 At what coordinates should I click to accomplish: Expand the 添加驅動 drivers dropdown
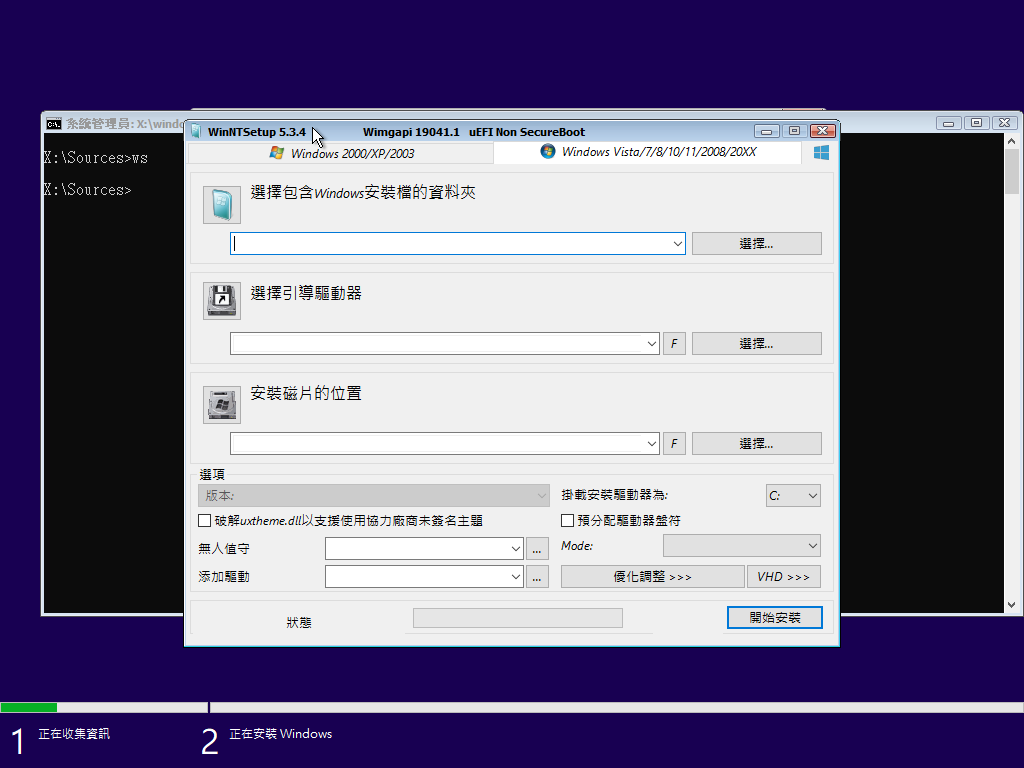click(x=515, y=577)
